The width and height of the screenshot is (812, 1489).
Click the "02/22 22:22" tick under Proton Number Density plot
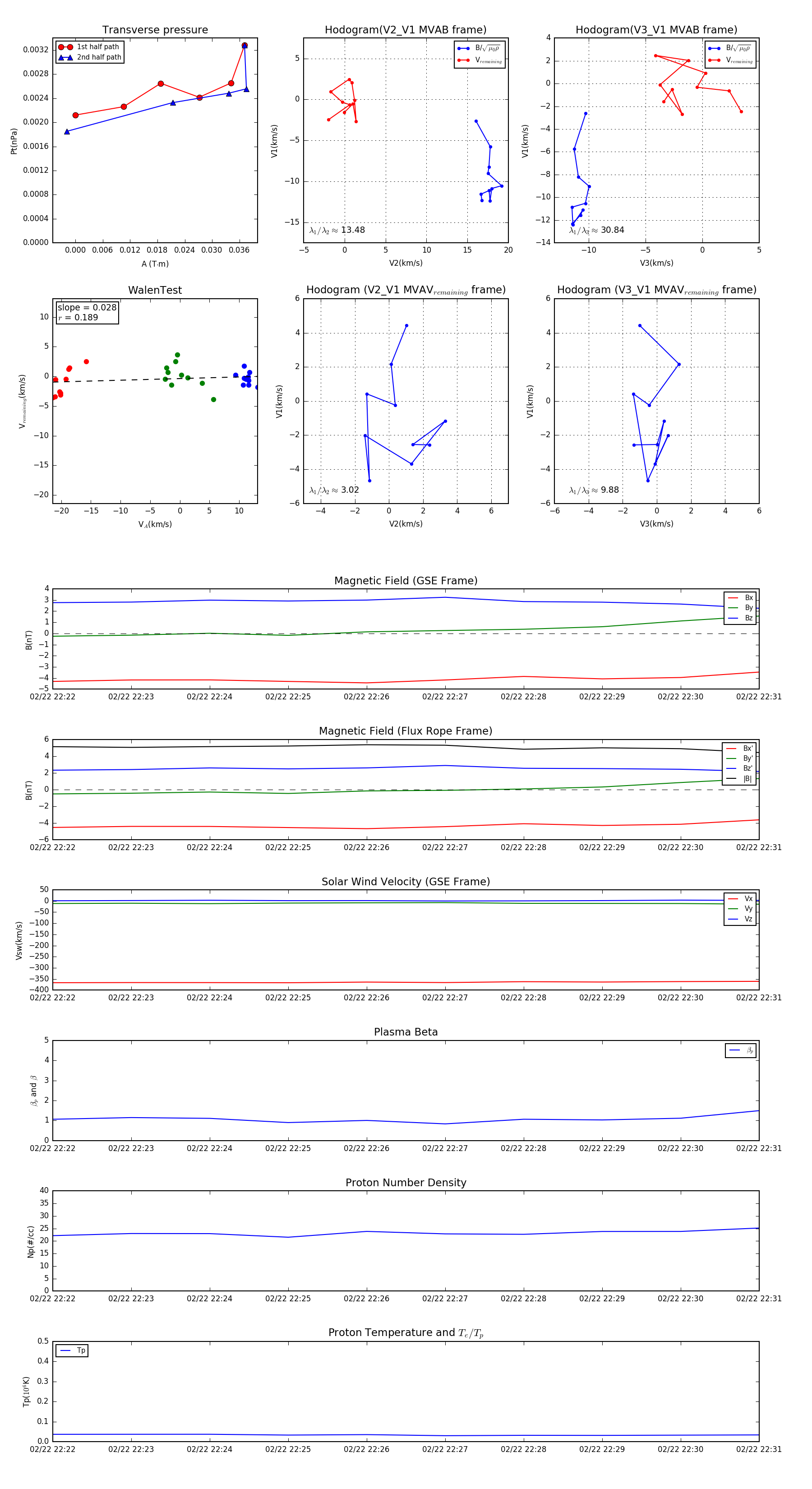click(x=53, y=1299)
